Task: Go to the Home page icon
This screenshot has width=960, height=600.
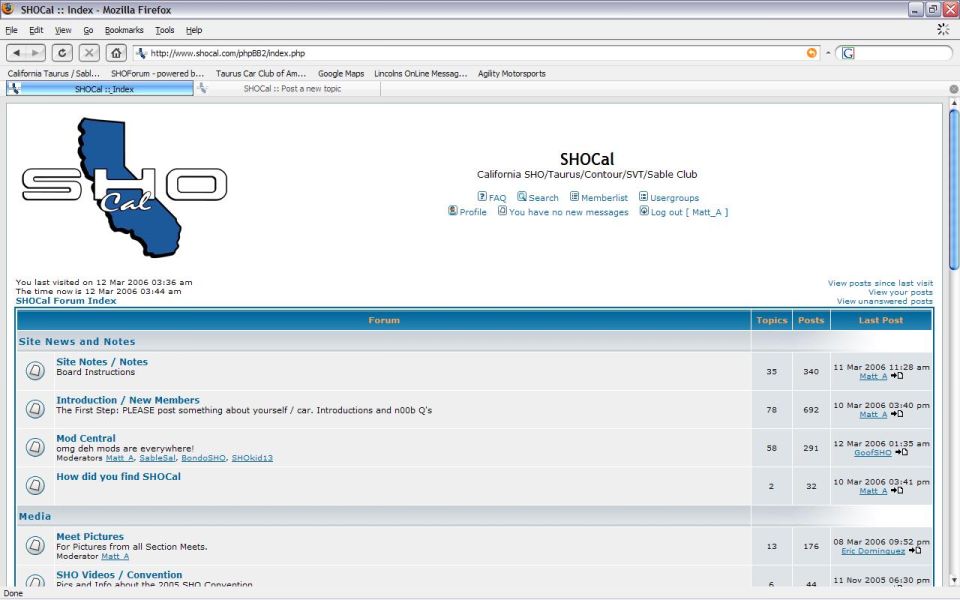Action: click(x=116, y=53)
